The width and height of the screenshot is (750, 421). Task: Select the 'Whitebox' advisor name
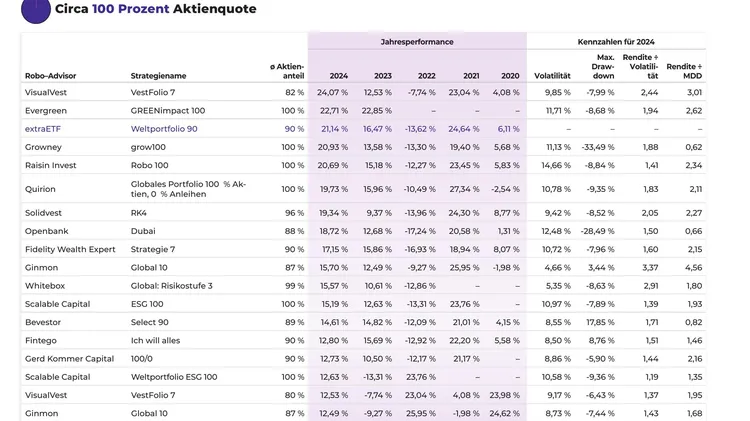(45, 286)
